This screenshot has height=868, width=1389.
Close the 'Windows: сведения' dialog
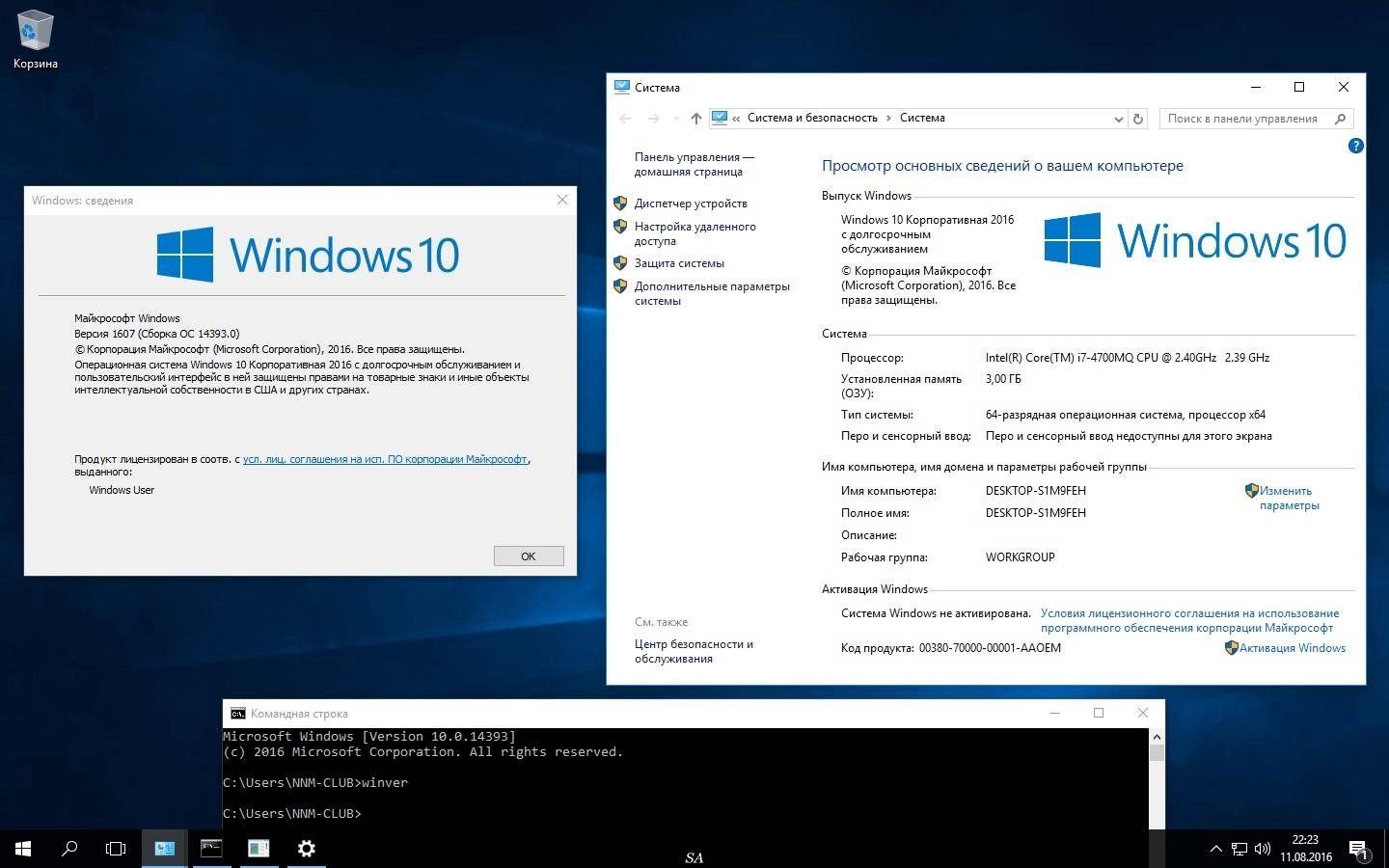(562, 200)
